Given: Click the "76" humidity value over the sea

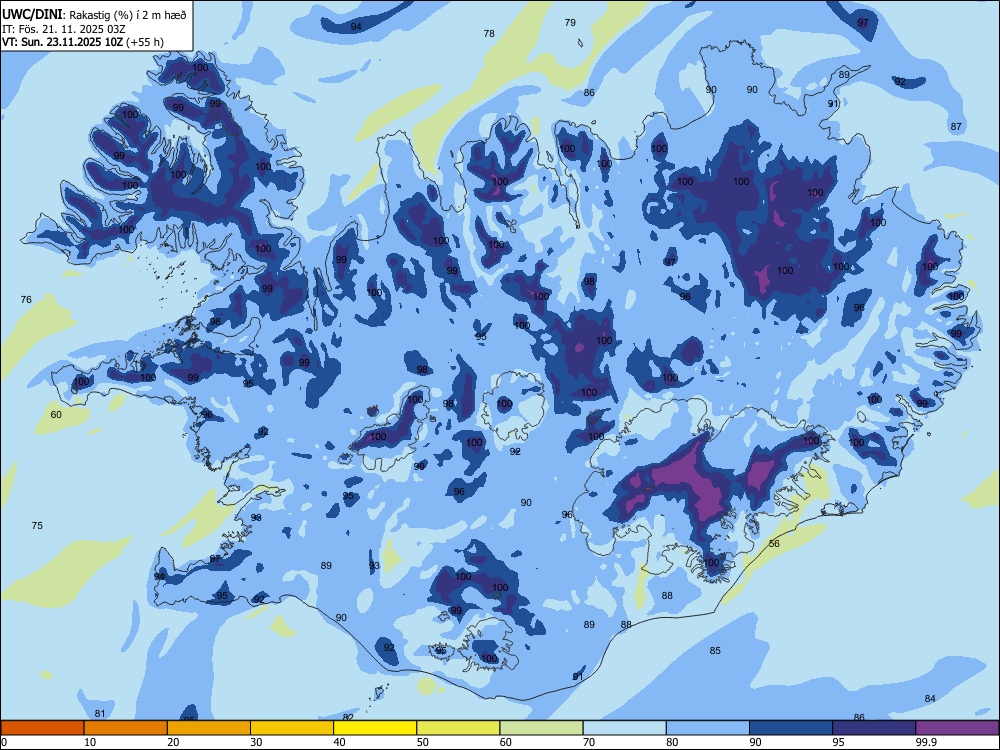Looking at the screenshot, I should click(26, 299).
